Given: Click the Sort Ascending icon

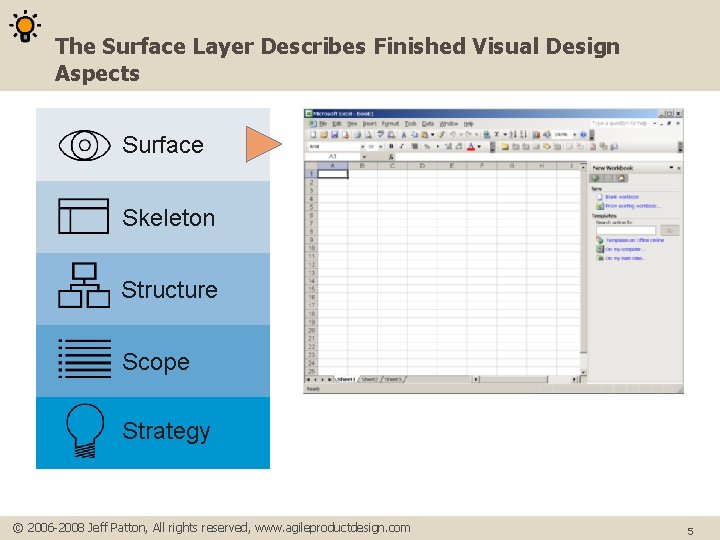Looking at the screenshot, I should click(513, 135).
